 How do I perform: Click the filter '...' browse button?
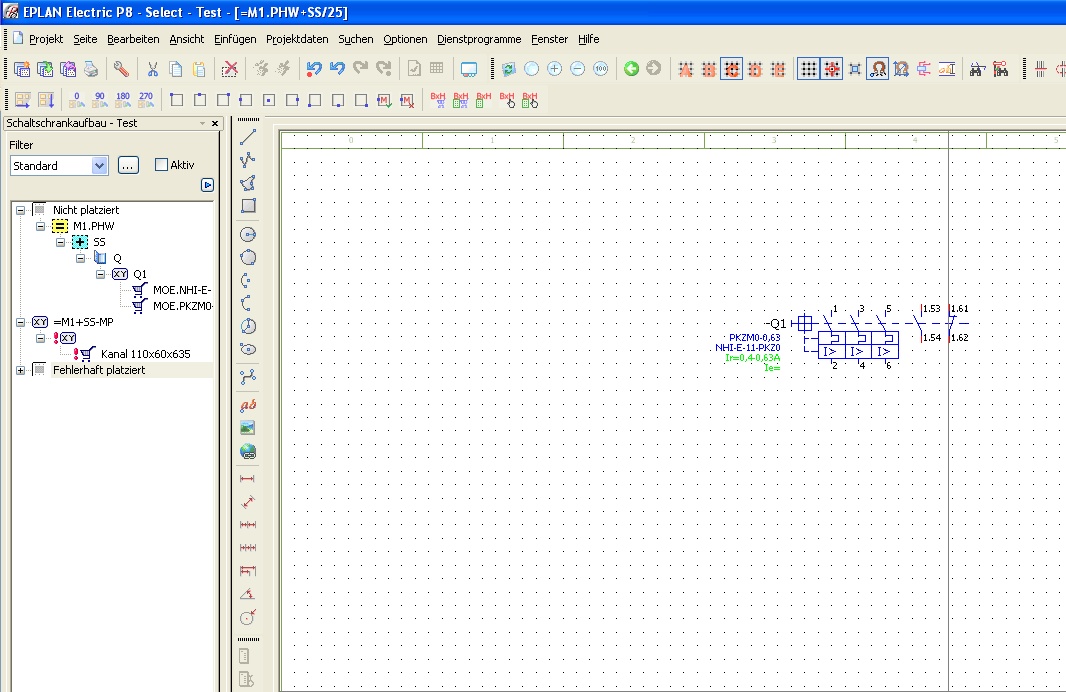[128, 166]
